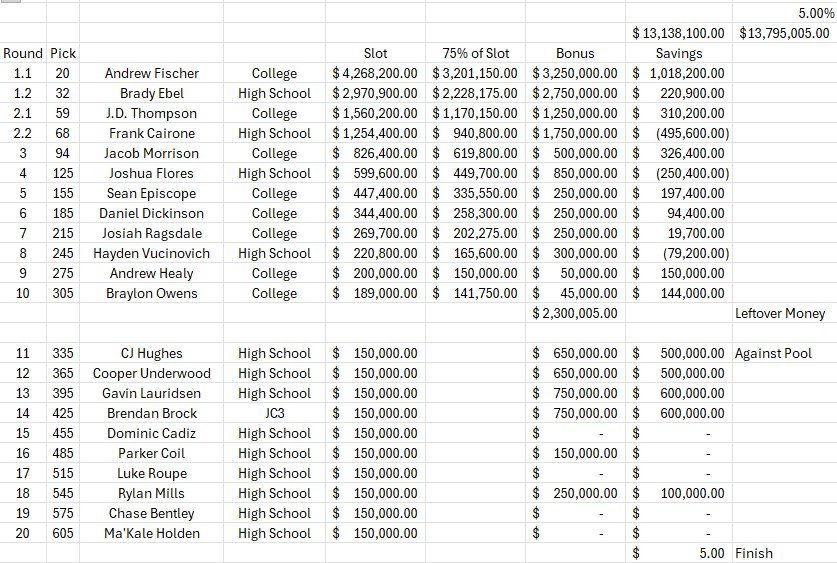Select Brady Ebel's $2,970,900.00 slot value
Image resolution: width=837 pixels, height=563 pixels.
click(375, 93)
